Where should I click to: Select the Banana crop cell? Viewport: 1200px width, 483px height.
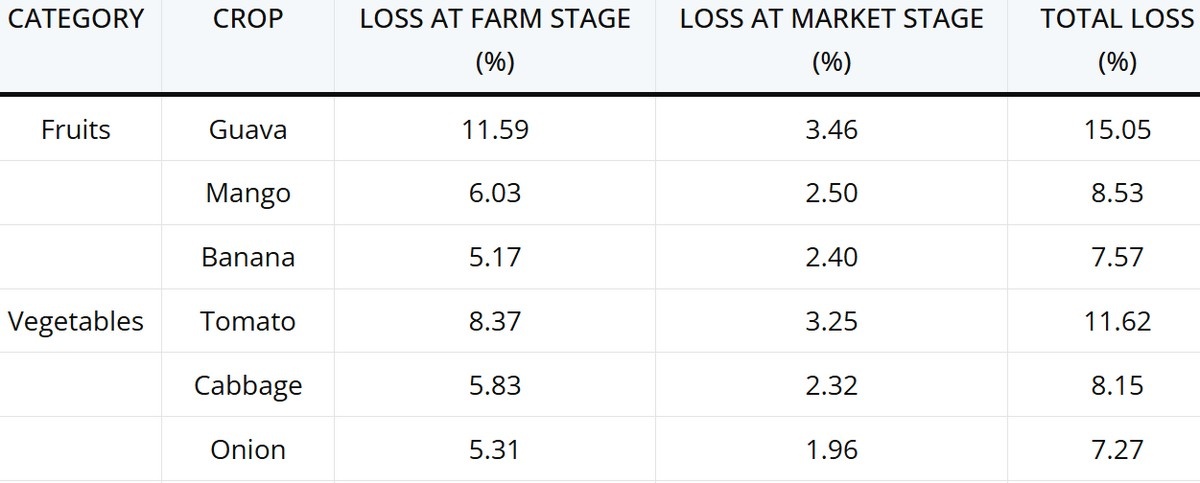[248, 257]
